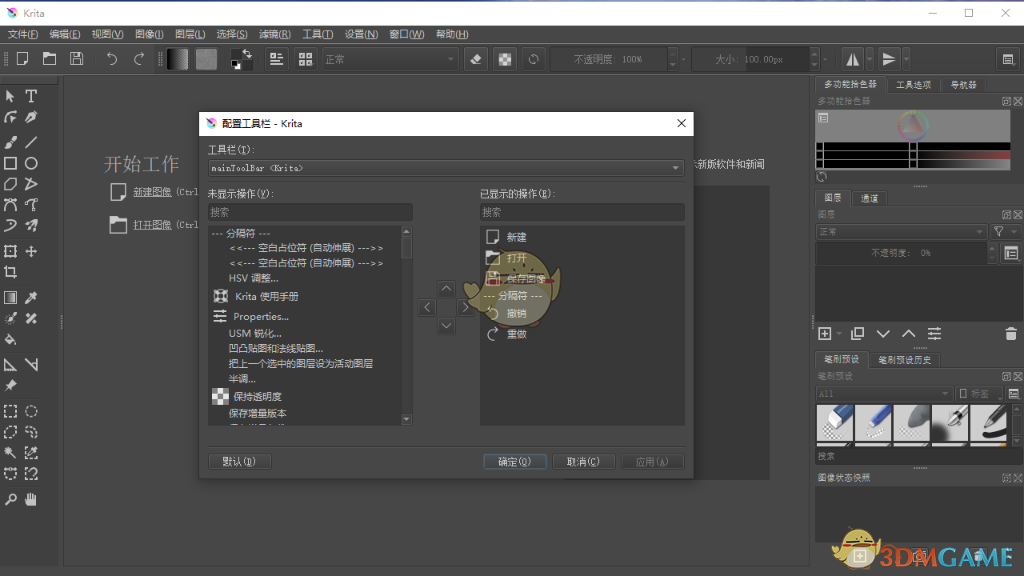Click the 默认(D) button
1024x576 pixels.
239,462
